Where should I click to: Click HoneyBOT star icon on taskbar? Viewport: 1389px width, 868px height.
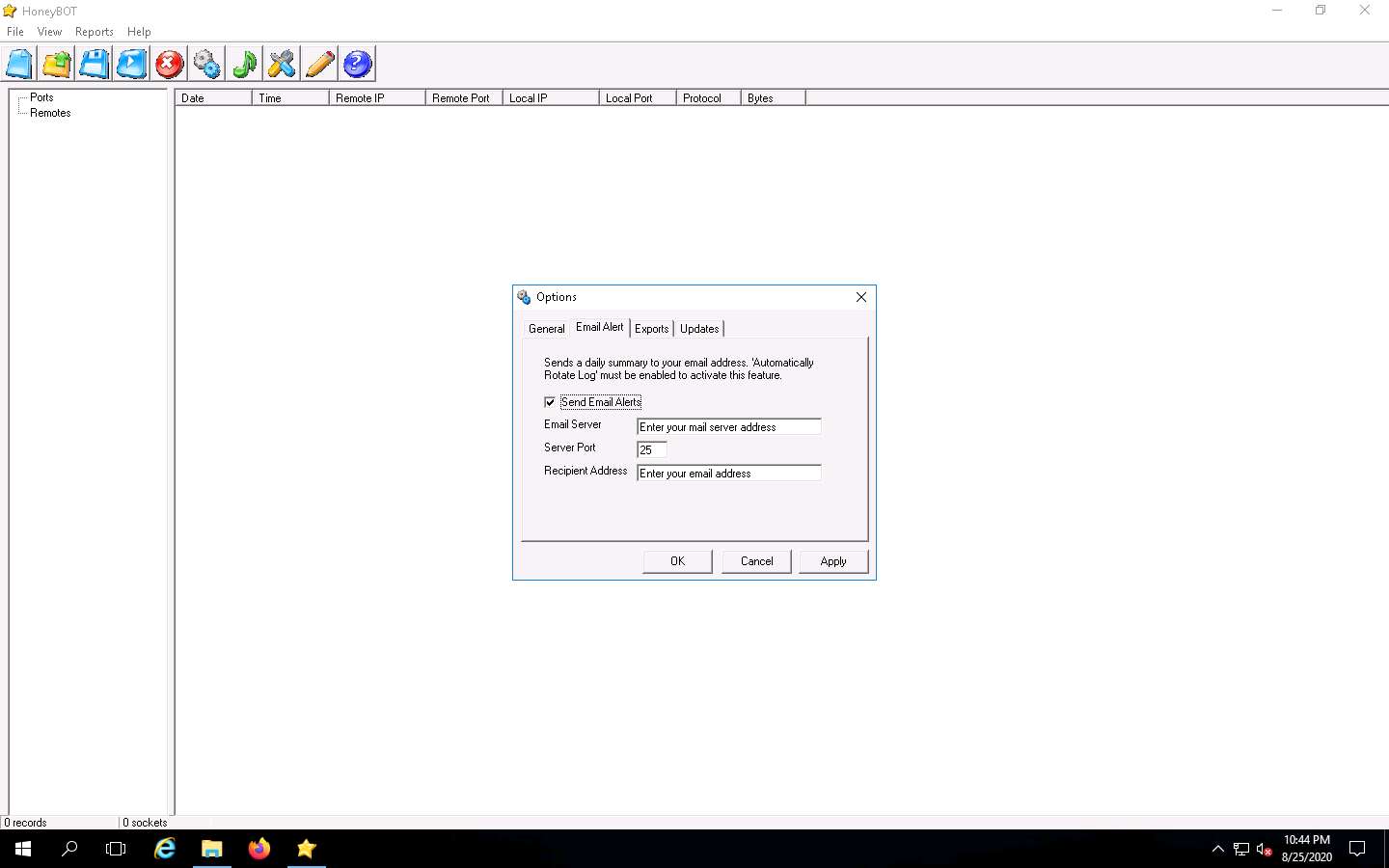[x=307, y=849]
